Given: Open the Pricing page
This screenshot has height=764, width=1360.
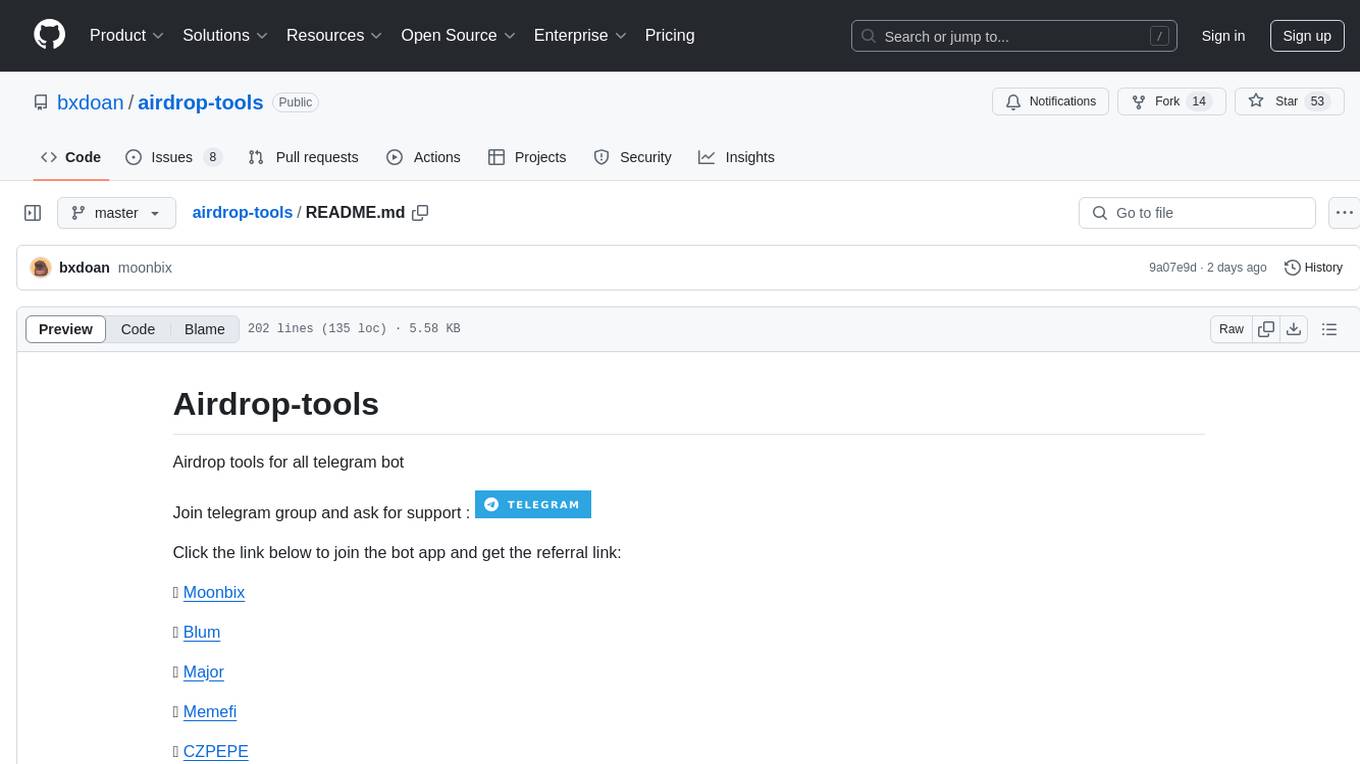Looking at the screenshot, I should (670, 35).
